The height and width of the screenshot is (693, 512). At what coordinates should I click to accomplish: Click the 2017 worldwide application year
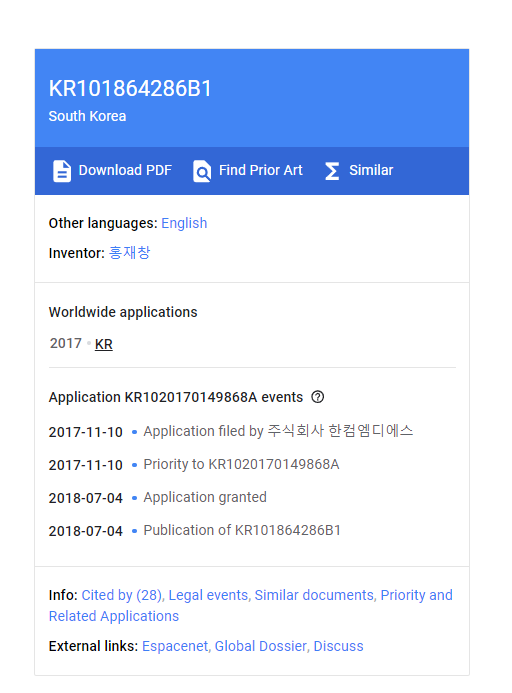click(66, 343)
